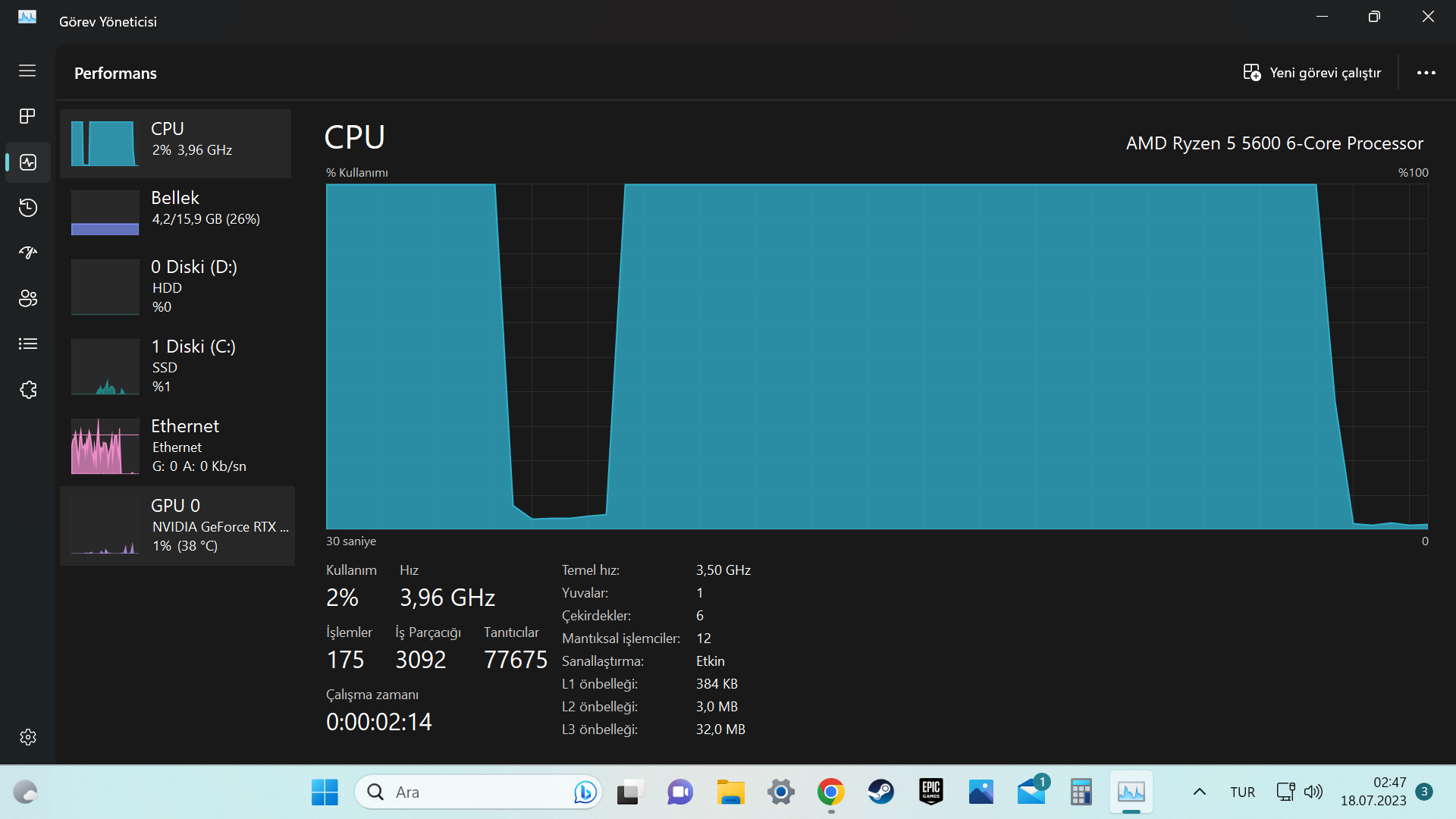Click the 'Yeni görevi çalıştır' button
This screenshot has height=819, width=1456.
point(1312,73)
